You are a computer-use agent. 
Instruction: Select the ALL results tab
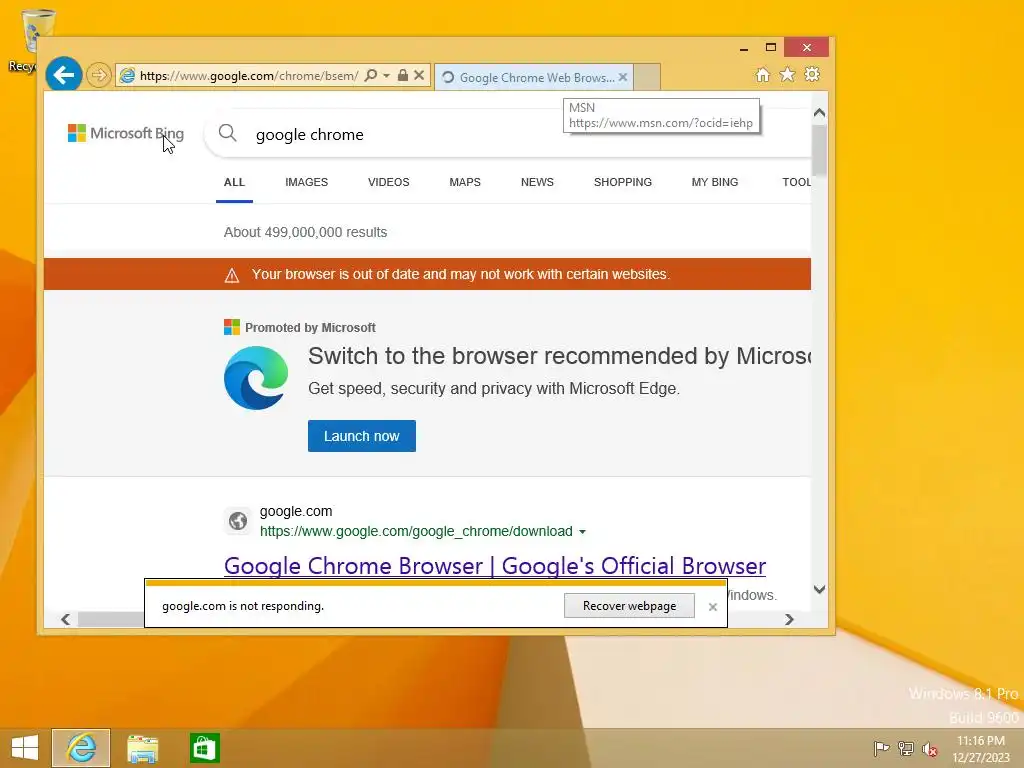(234, 182)
